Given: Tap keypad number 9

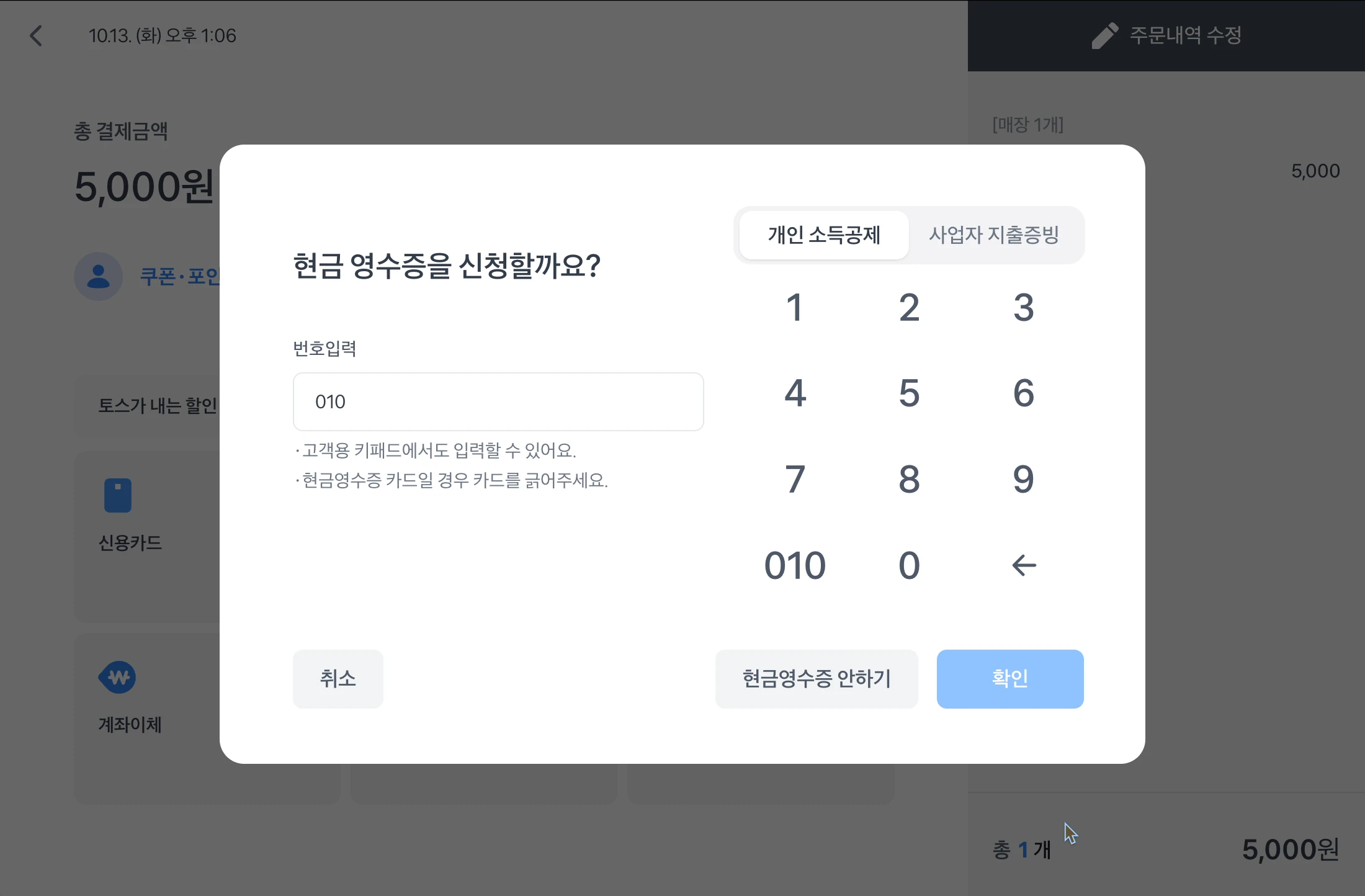Looking at the screenshot, I should pos(1024,479).
